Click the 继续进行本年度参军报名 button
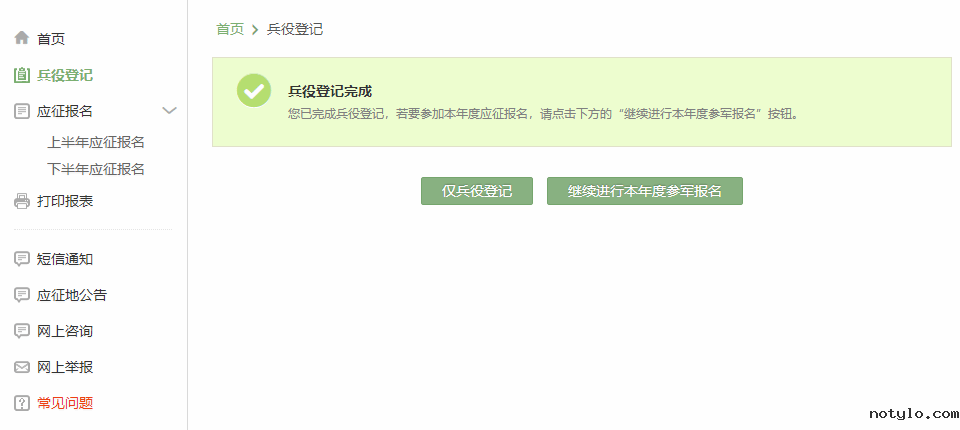Screen dimensions: 960x430 645,191
